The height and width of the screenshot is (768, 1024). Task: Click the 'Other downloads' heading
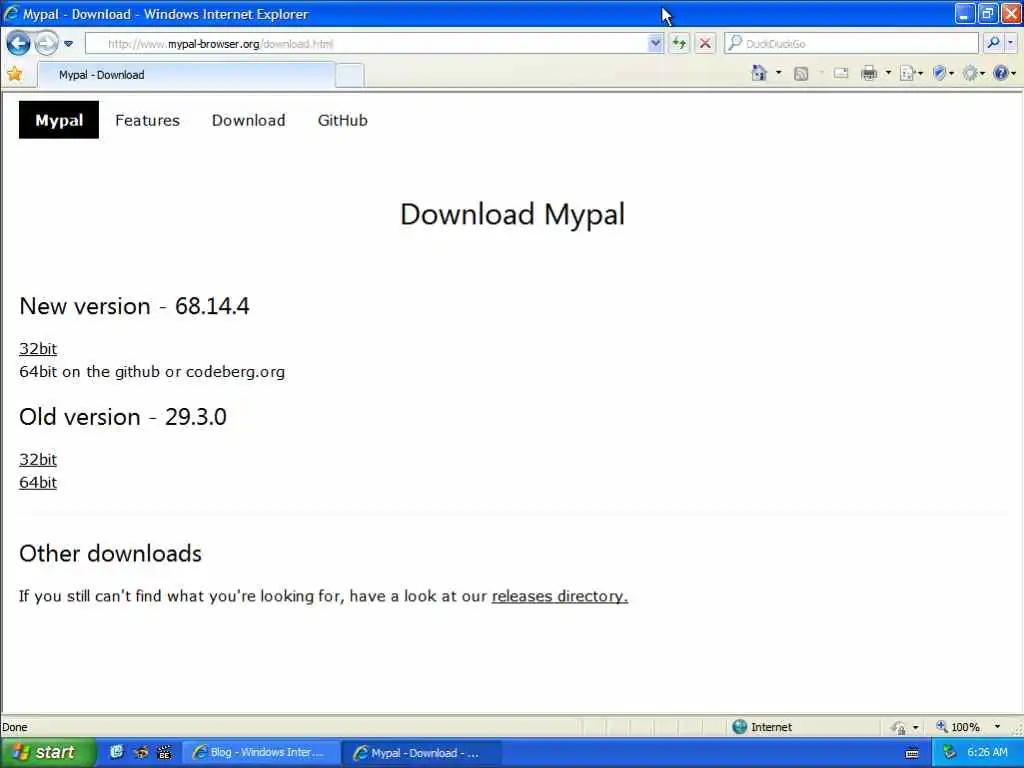(x=110, y=554)
